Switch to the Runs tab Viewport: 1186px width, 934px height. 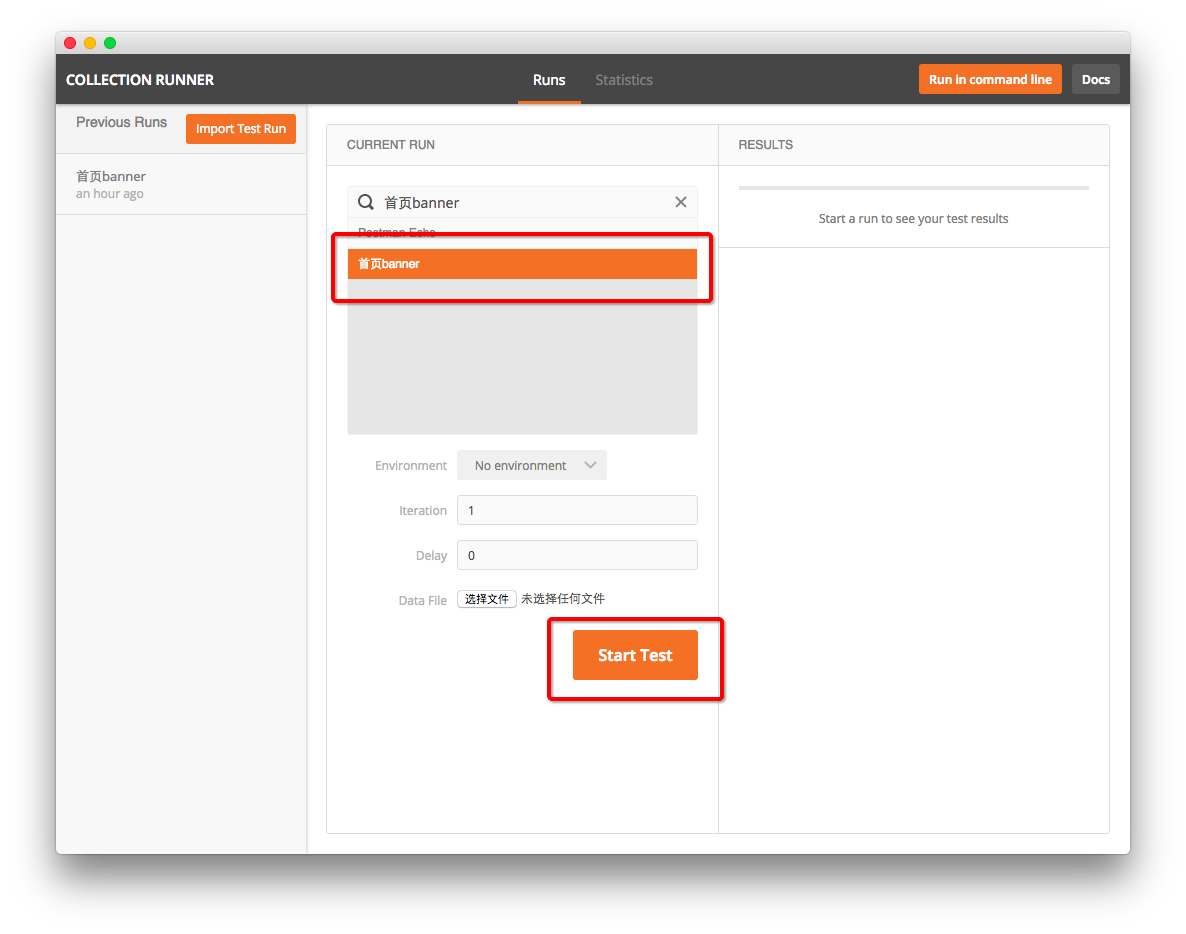pos(549,80)
